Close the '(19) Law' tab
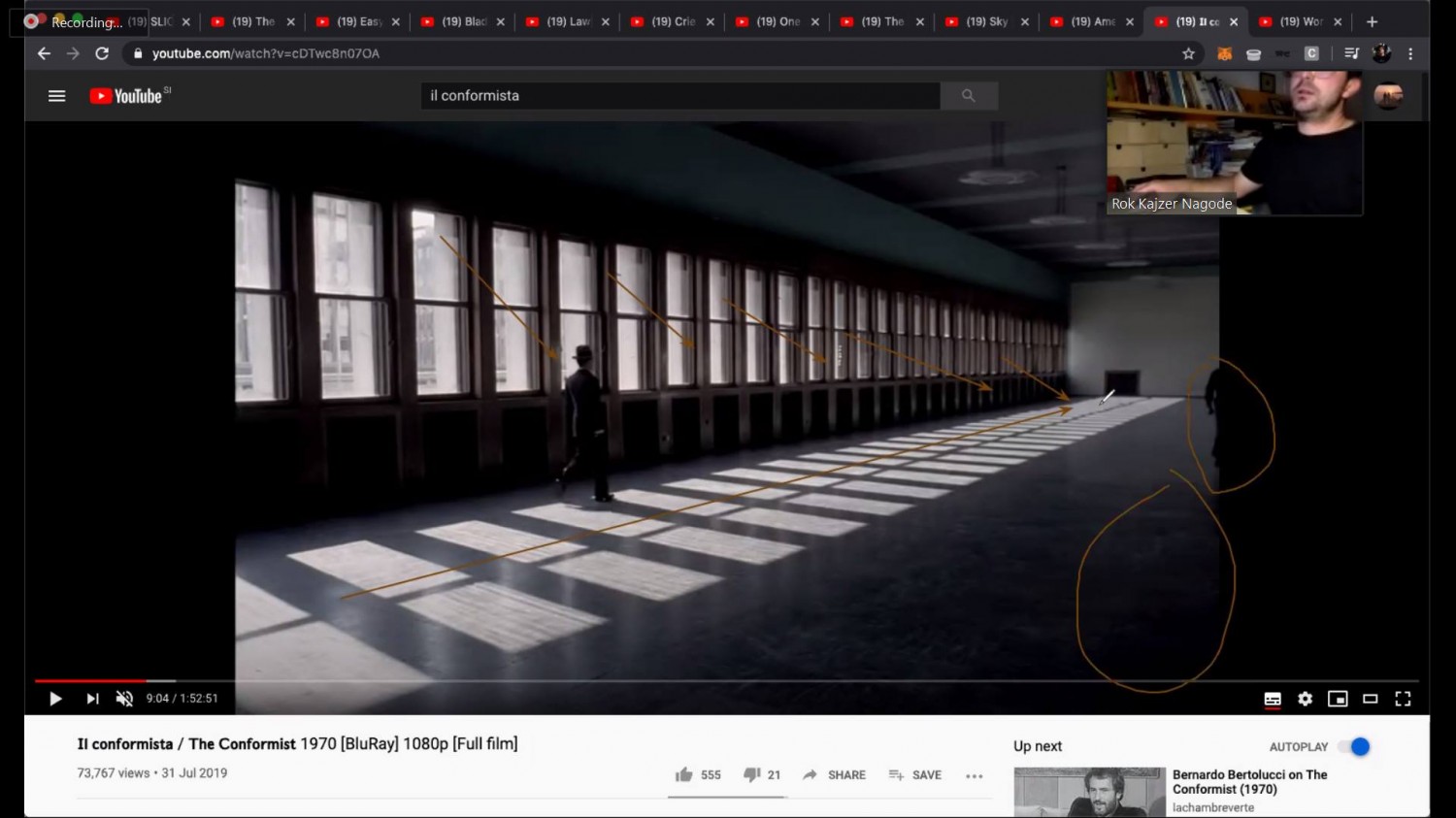The image size is (1456, 818). point(605,21)
